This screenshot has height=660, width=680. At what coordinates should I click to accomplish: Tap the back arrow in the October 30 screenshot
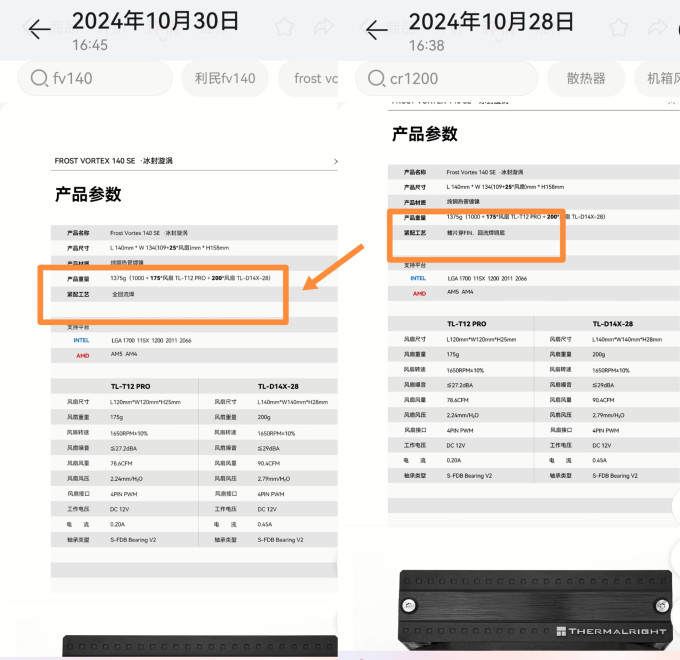[39, 29]
